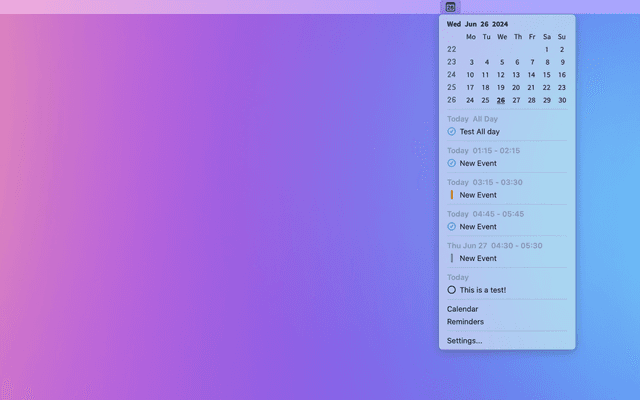Viewport: 640px width, 400px height.
Task: Mark the 'This is a test!' reminder complete
Action: (x=451, y=290)
